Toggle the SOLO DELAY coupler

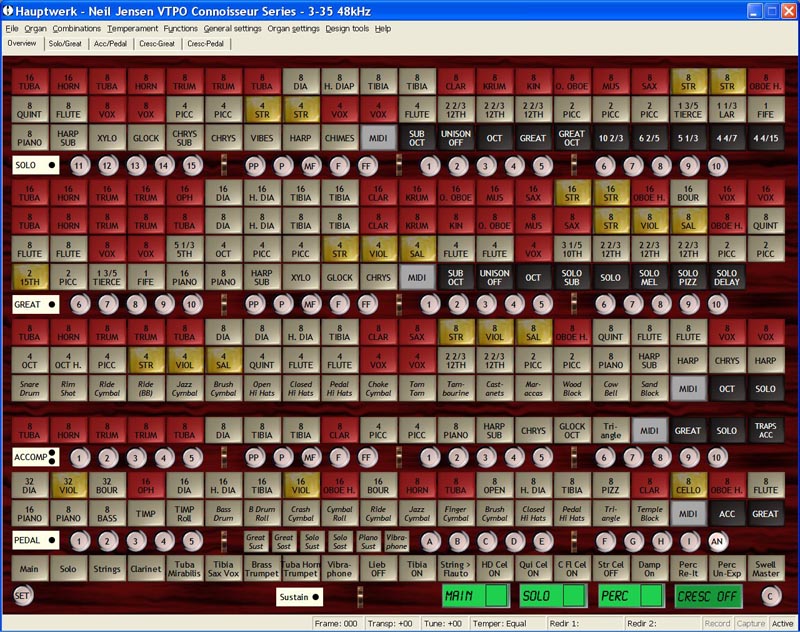click(x=727, y=277)
